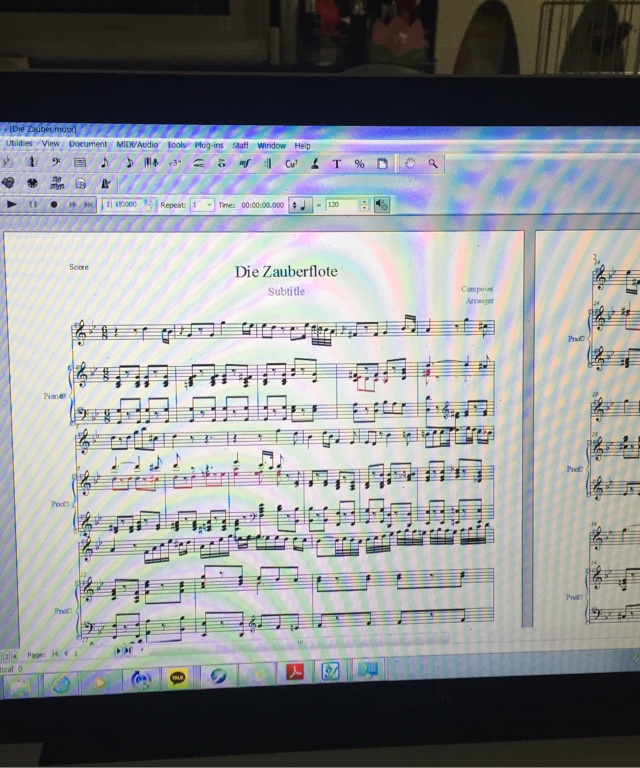Open the tempo note duration selector

coord(300,205)
